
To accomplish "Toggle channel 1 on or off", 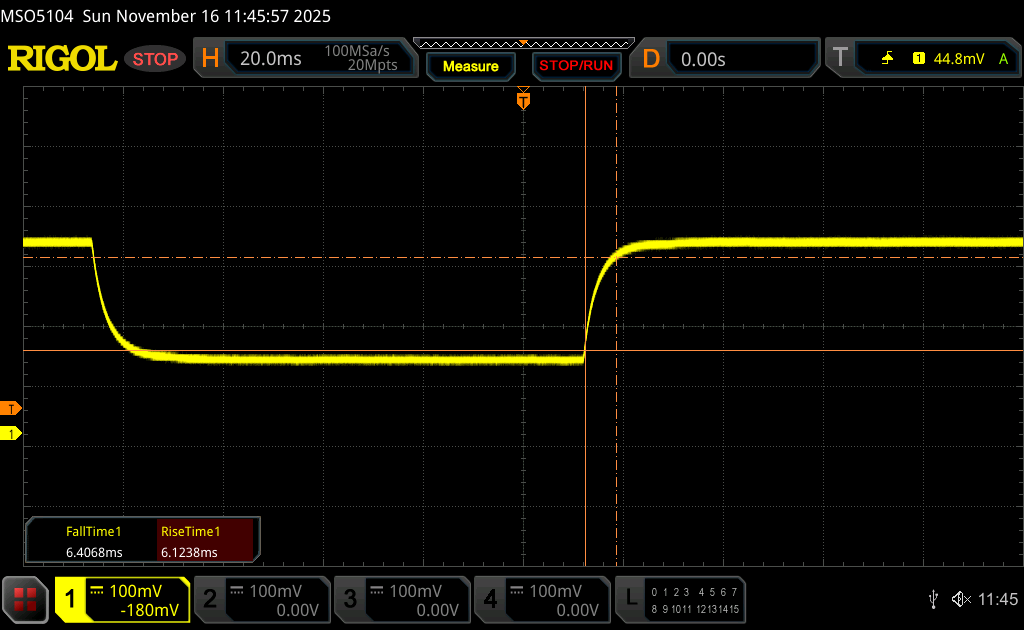I will click(x=122, y=599).
